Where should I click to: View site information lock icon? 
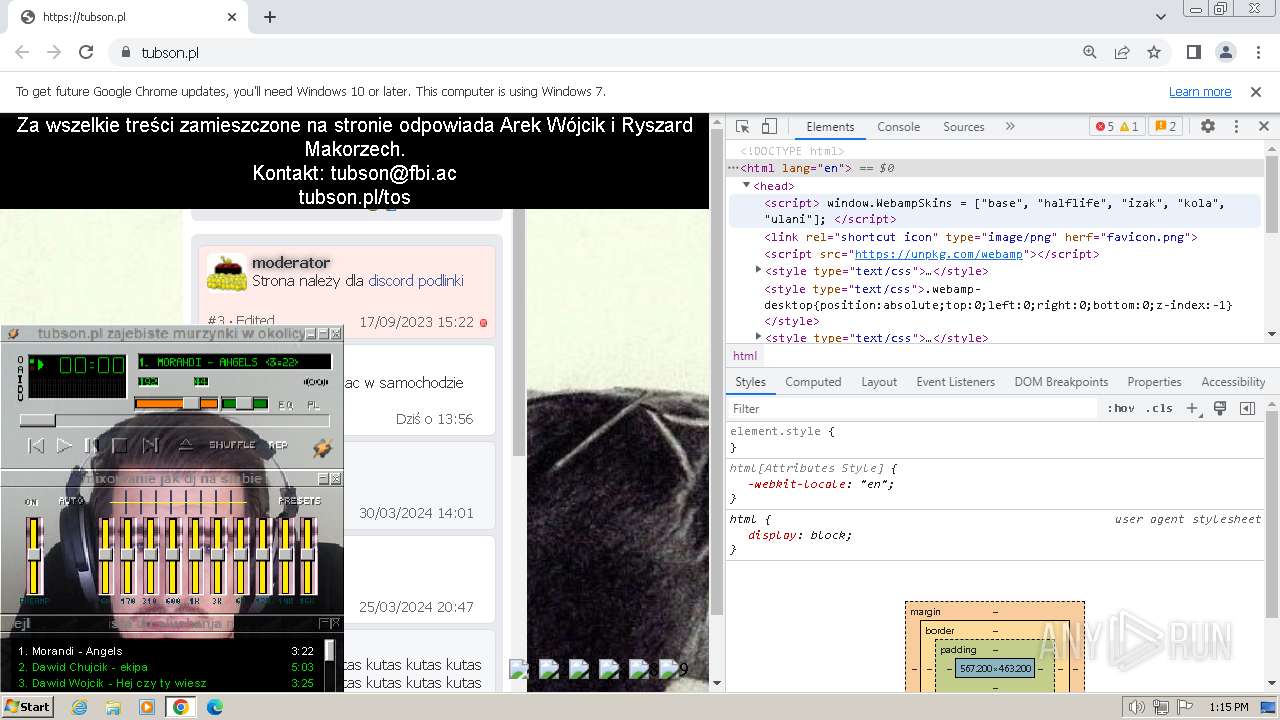point(126,52)
